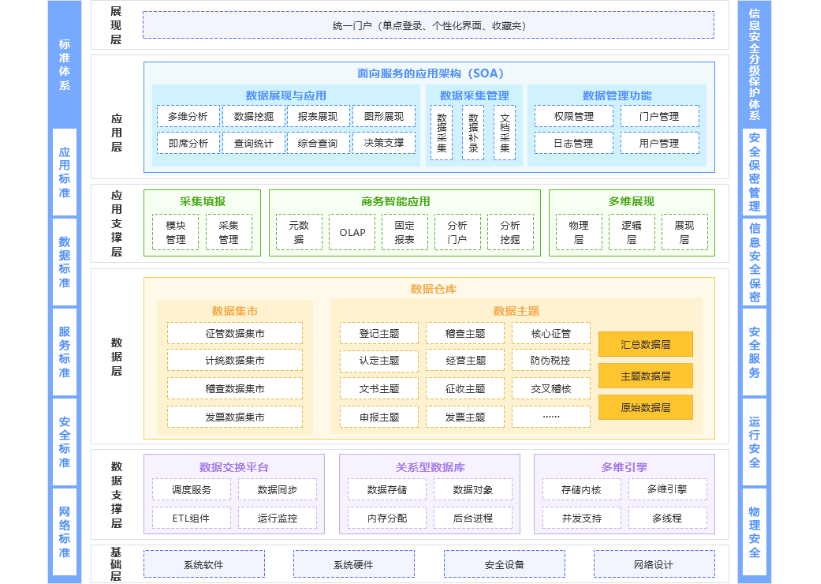Image resolution: width=821 pixels, height=584 pixels.
Task: Click the 逻辑层 box under 多维展现
Action: point(631,232)
